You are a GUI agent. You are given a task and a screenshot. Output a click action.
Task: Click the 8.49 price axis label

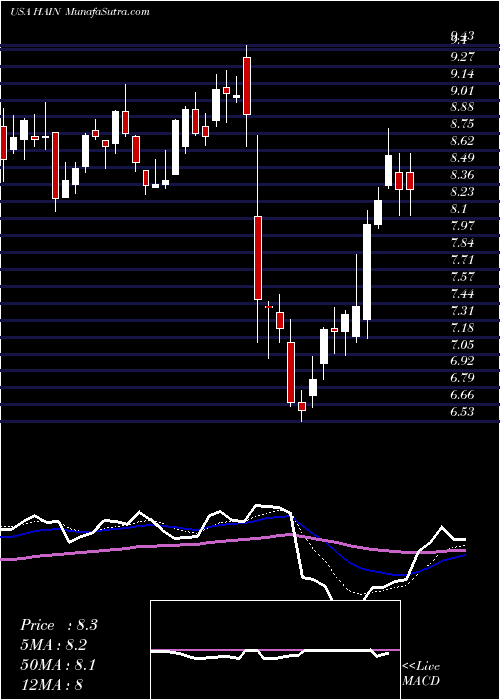pos(462,158)
